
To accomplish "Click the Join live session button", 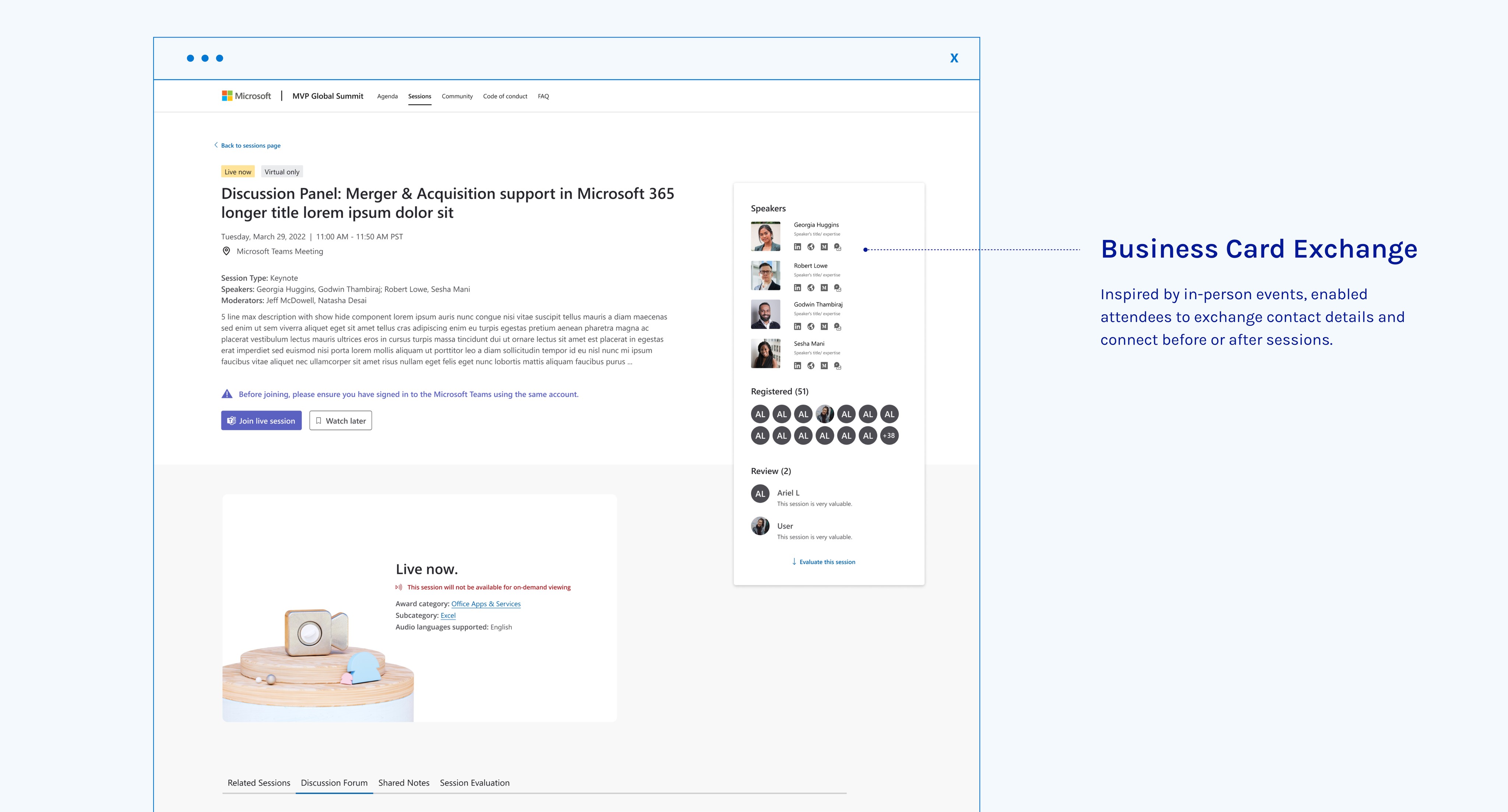I will [261, 421].
